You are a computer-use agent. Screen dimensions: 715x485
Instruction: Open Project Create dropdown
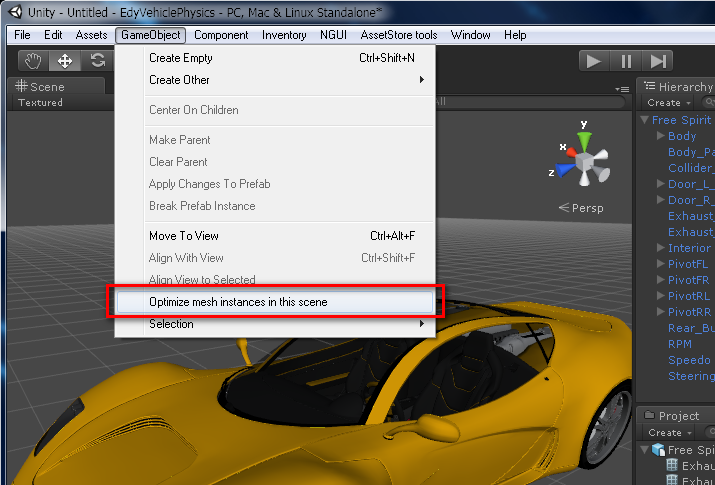[x=669, y=433]
